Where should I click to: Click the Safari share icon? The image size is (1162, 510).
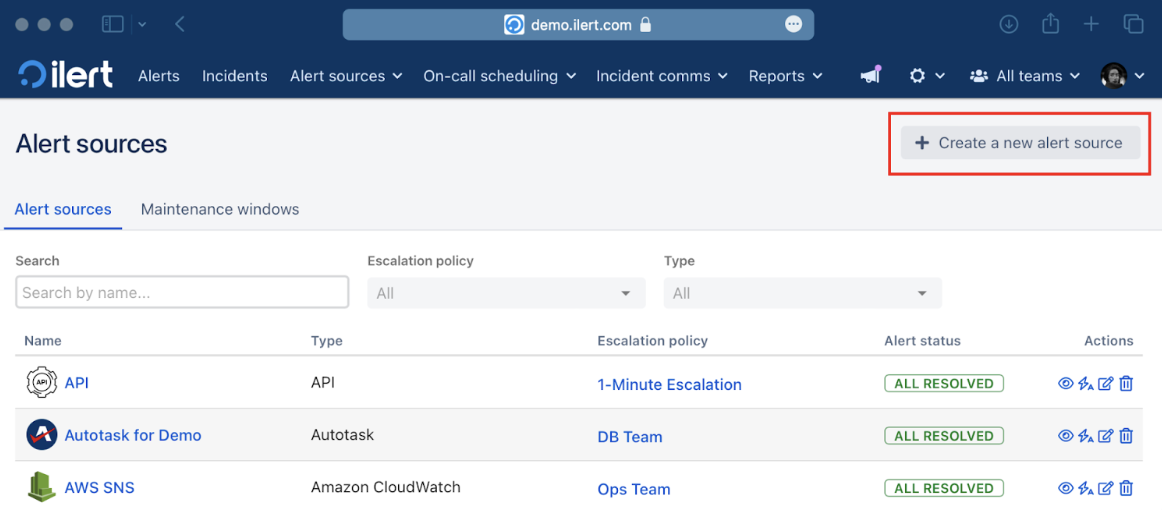(x=1050, y=24)
